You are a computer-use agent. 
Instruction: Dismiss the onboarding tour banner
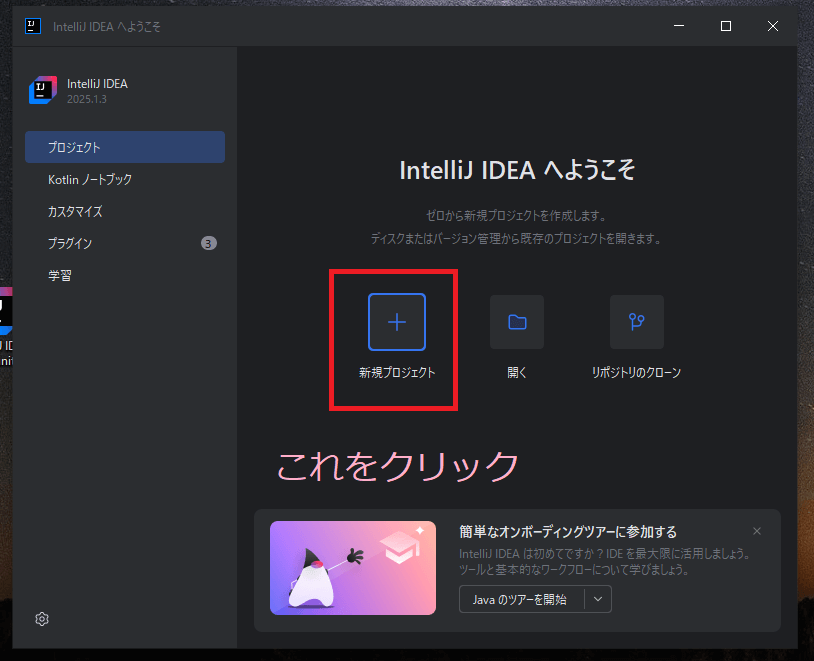(x=757, y=531)
